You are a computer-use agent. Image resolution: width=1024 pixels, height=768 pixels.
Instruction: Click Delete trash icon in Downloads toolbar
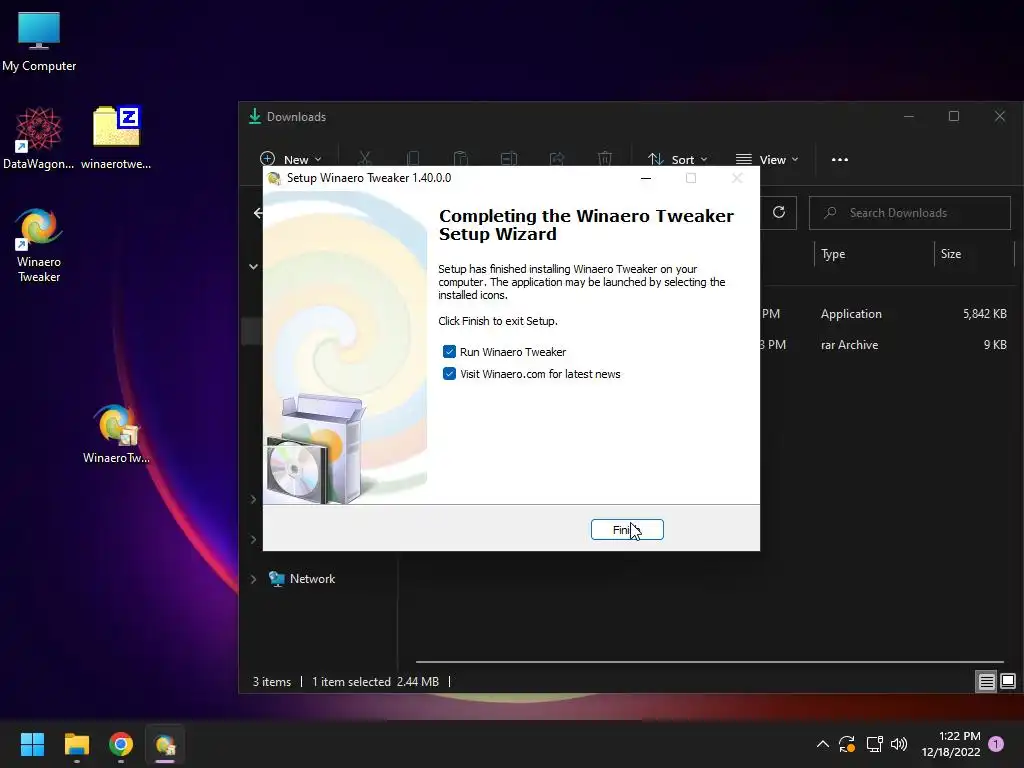[605, 159]
